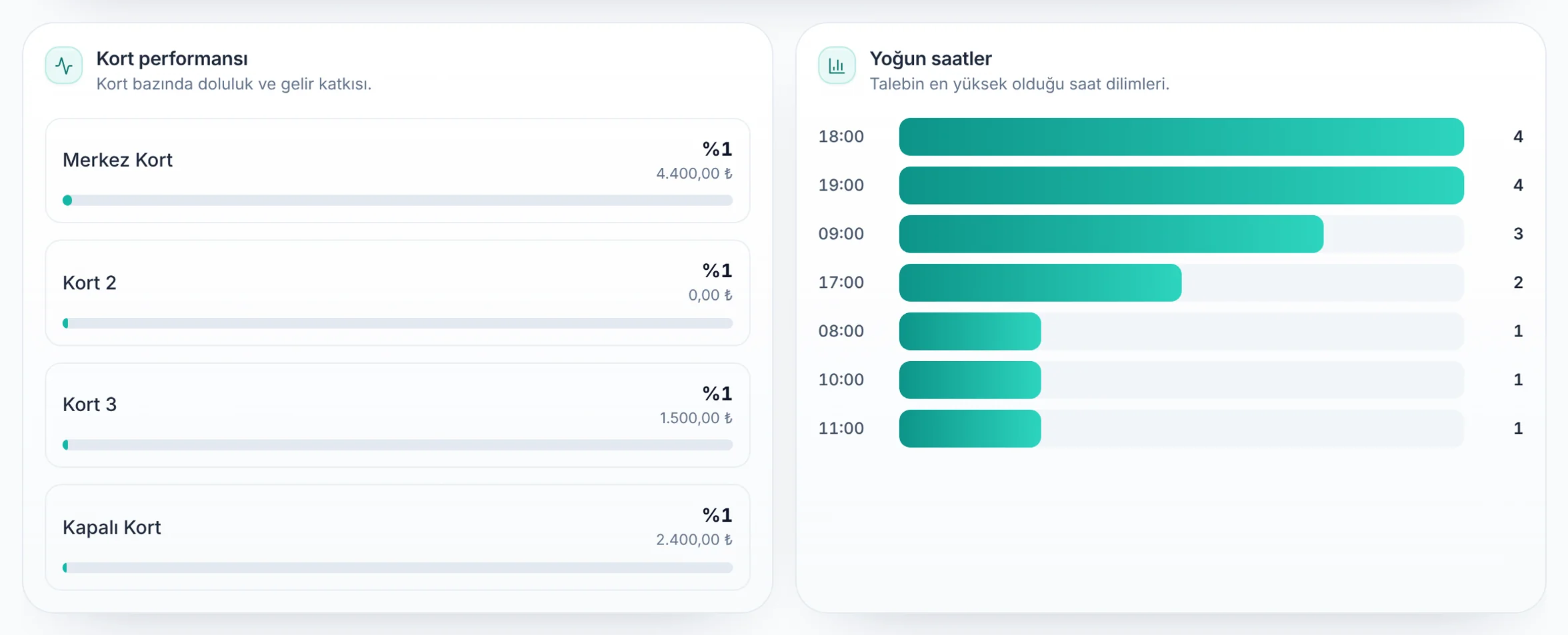Click the Yoğun saatler heading

pos(931,59)
